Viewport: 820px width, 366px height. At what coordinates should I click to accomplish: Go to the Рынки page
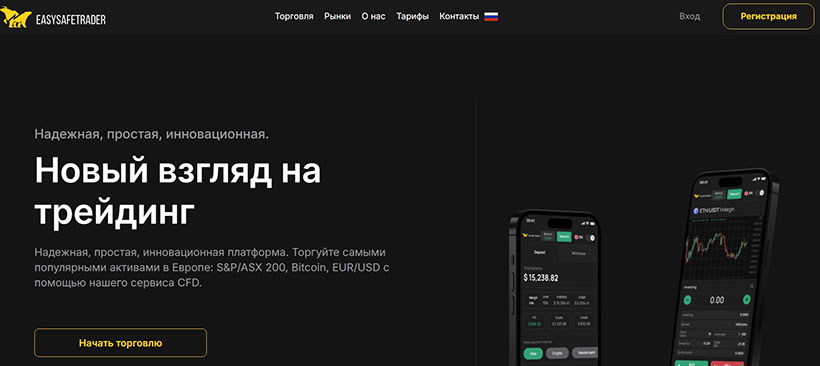pos(337,16)
